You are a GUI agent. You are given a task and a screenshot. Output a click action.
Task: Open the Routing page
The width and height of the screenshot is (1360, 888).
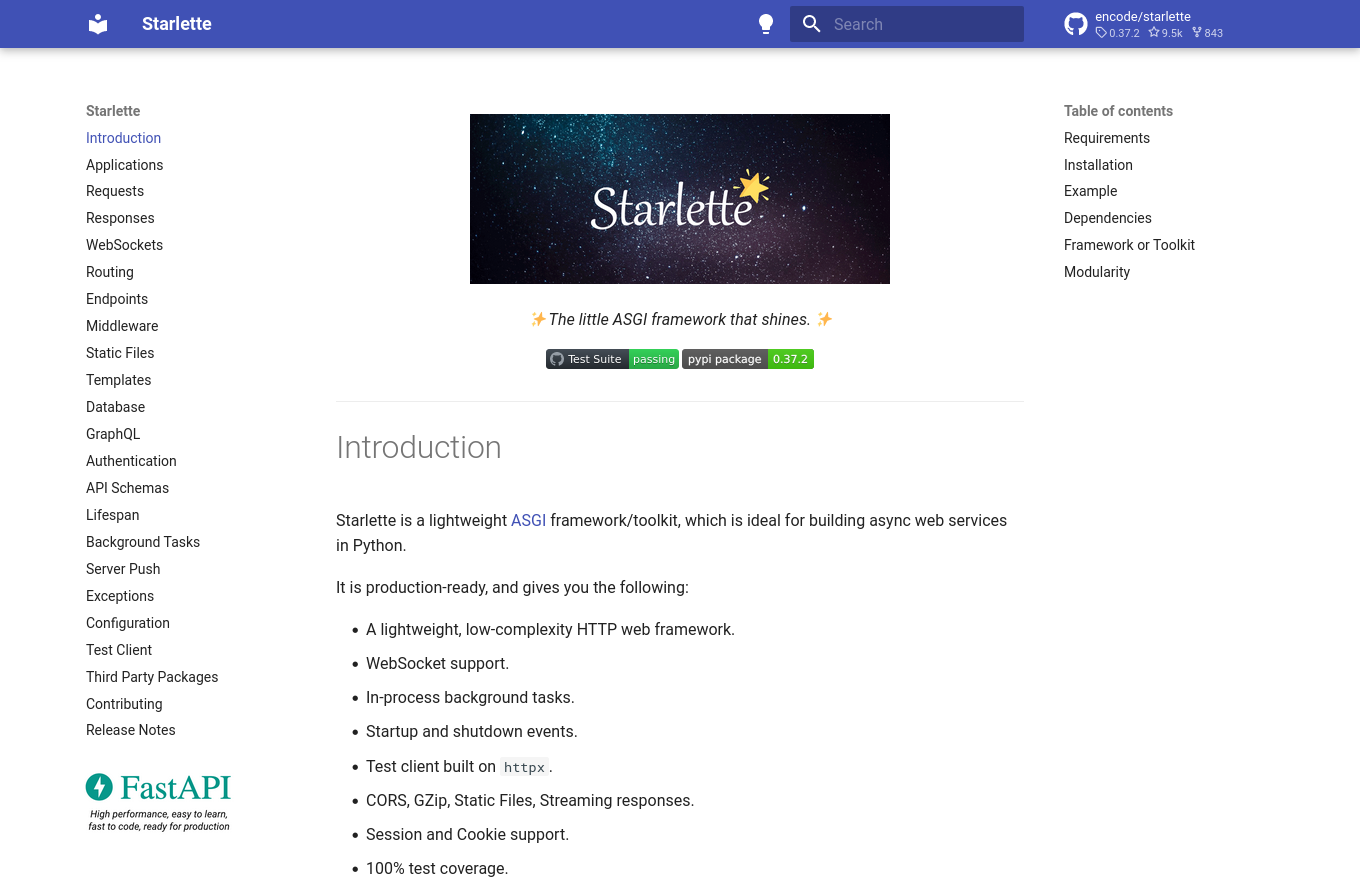coord(110,272)
